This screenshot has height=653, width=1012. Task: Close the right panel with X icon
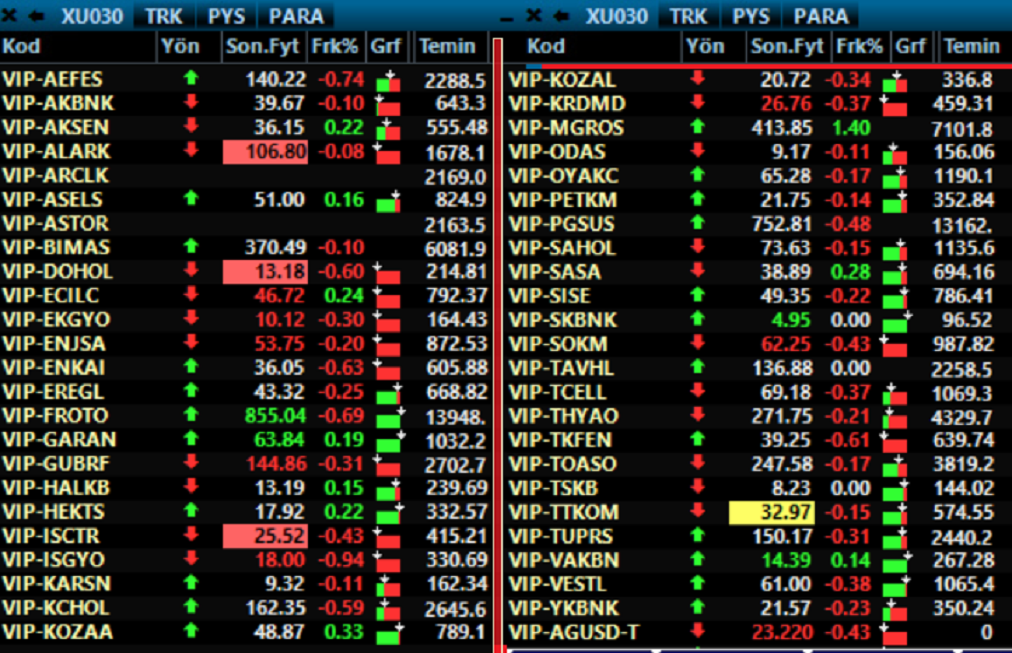pos(534,15)
